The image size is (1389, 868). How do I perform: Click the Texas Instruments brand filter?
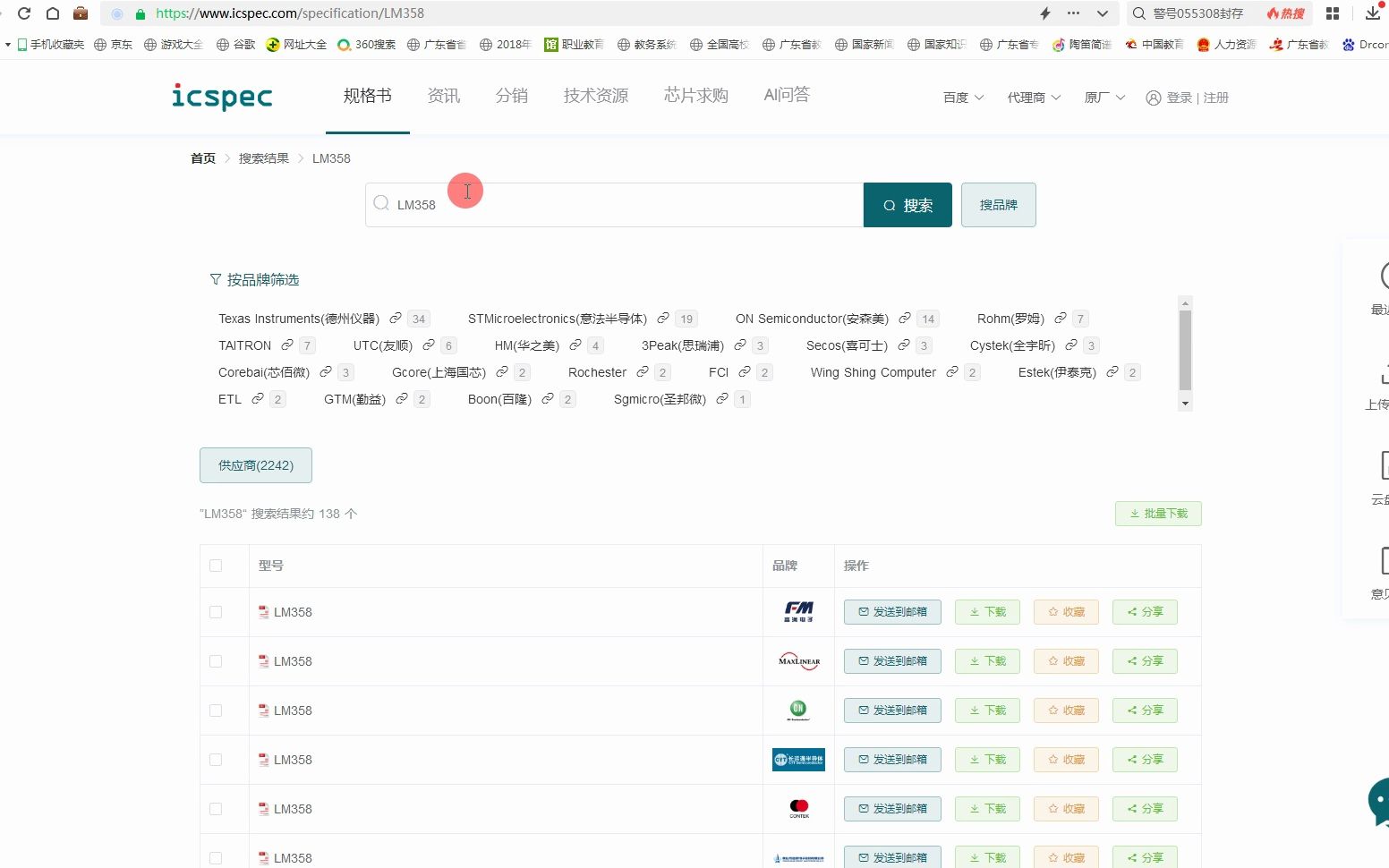coord(299,319)
